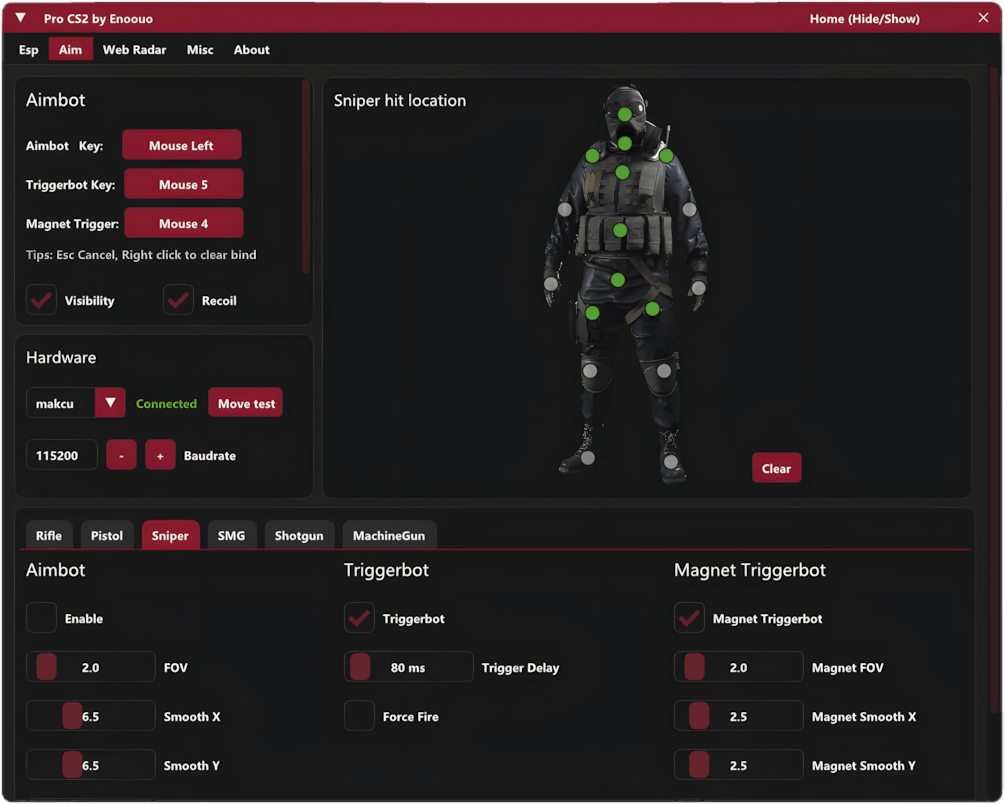Toggle the Triggerbot checkbox
The width and height of the screenshot is (1005, 804).
click(359, 618)
